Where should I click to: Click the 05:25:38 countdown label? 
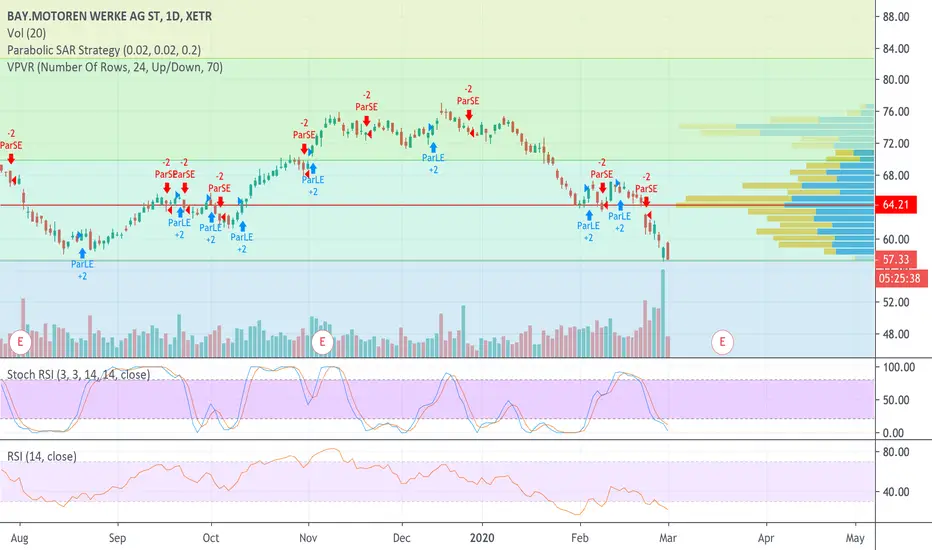coord(899,278)
